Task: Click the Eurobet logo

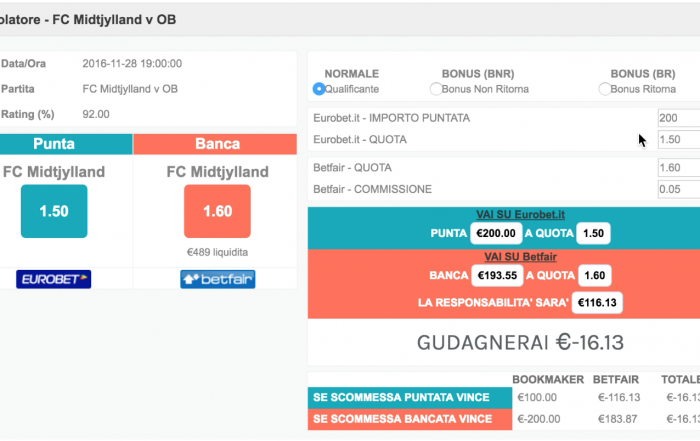Action: coord(54,279)
